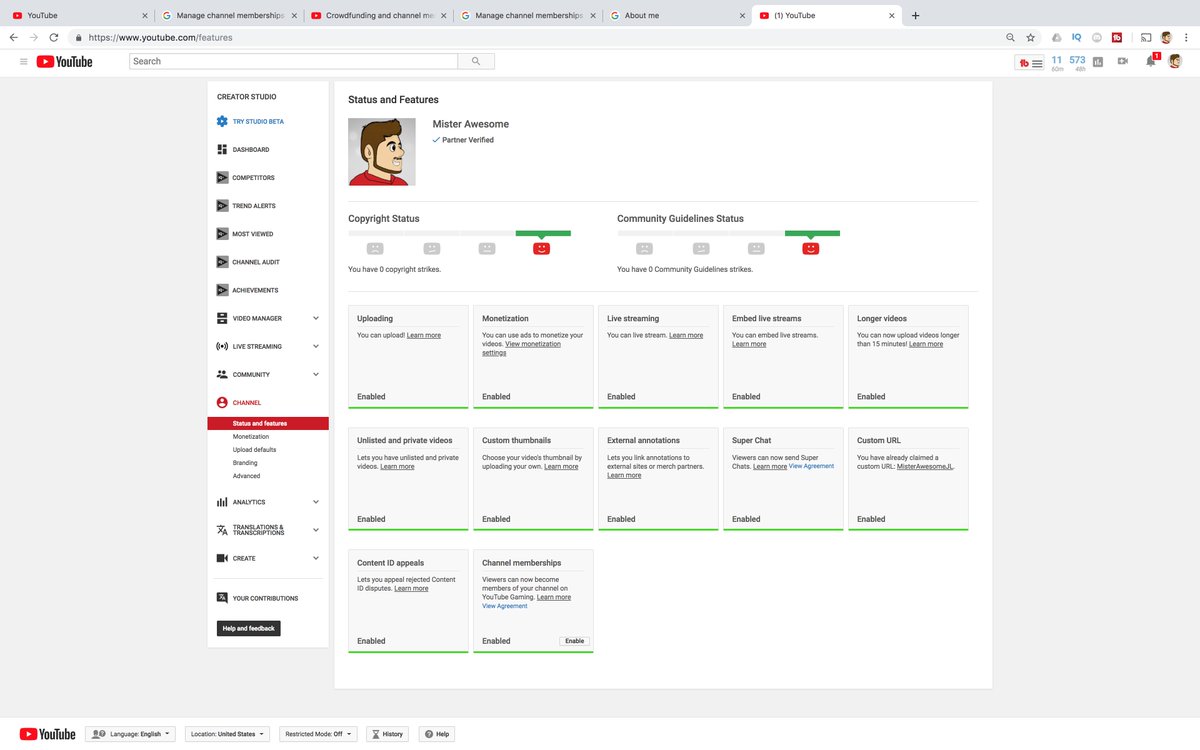The height and width of the screenshot is (750, 1200).
Task: Click the red smiley Community Guidelines indicator
Action: click(x=811, y=248)
